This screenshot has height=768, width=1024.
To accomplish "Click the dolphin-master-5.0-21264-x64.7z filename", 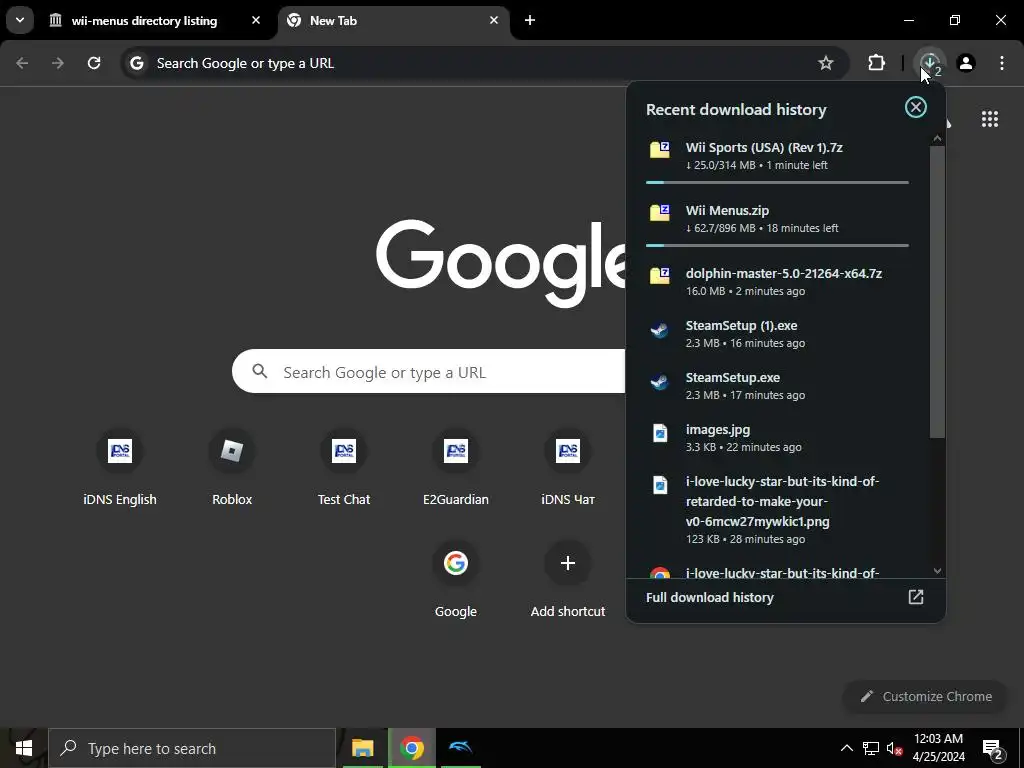I will click(784, 273).
